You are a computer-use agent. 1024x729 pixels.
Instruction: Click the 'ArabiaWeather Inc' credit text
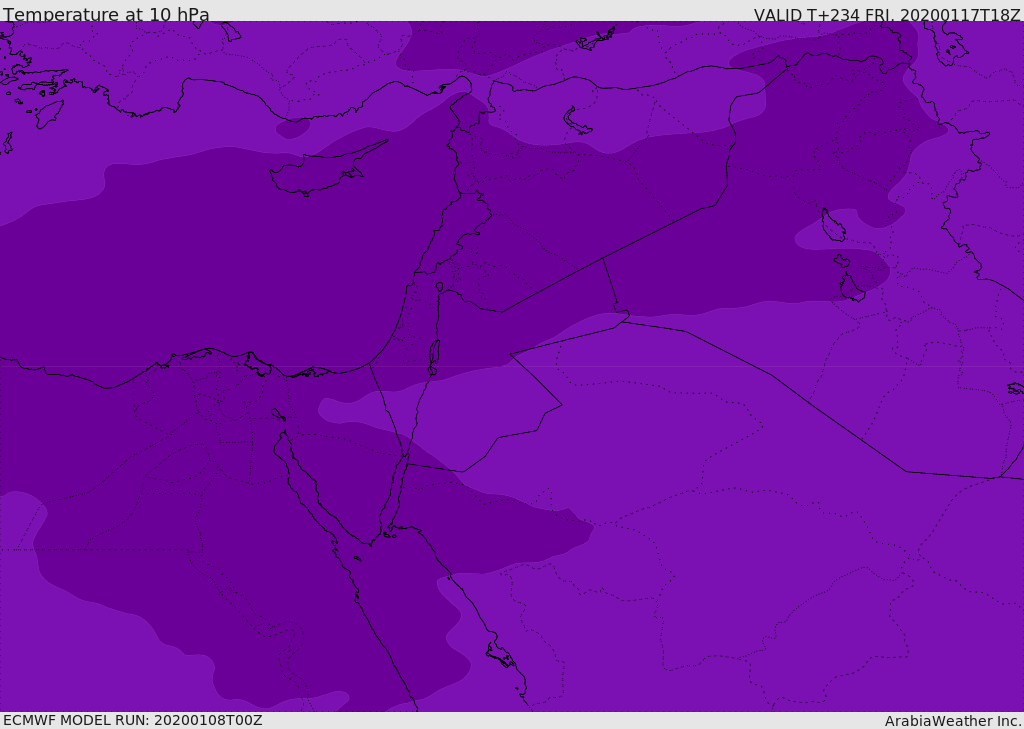953,721
